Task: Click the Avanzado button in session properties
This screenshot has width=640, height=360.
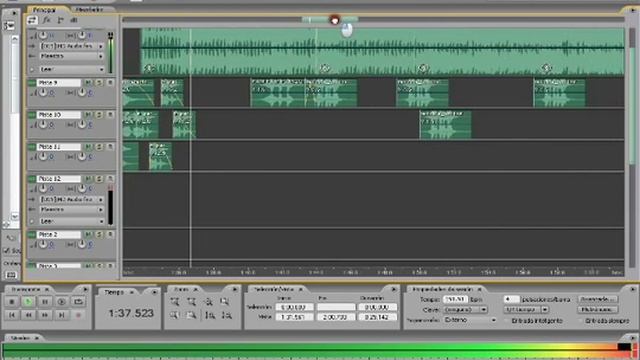Action: pos(598,299)
